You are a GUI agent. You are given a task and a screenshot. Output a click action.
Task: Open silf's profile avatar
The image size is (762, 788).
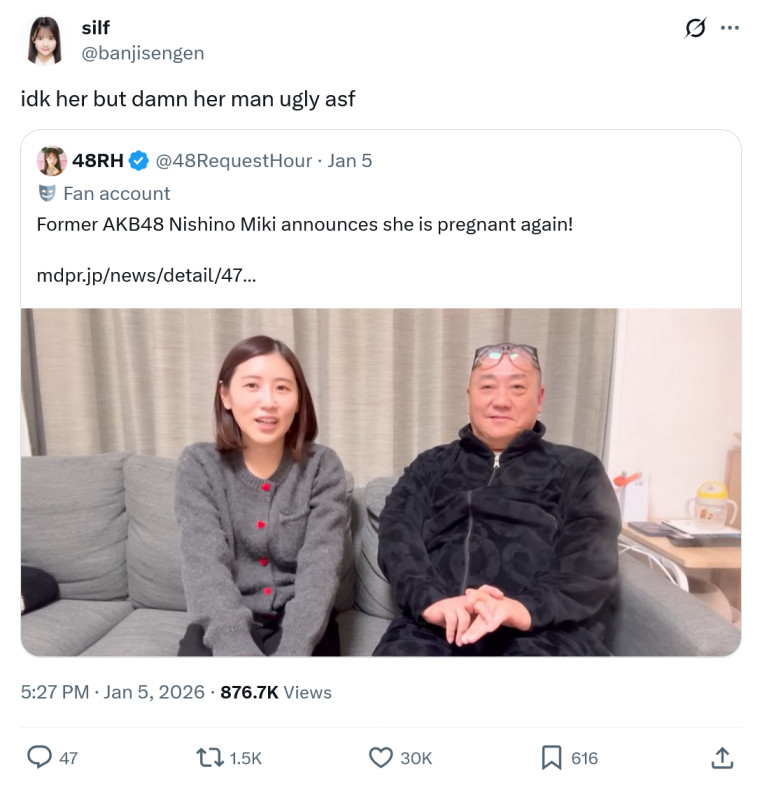44,41
